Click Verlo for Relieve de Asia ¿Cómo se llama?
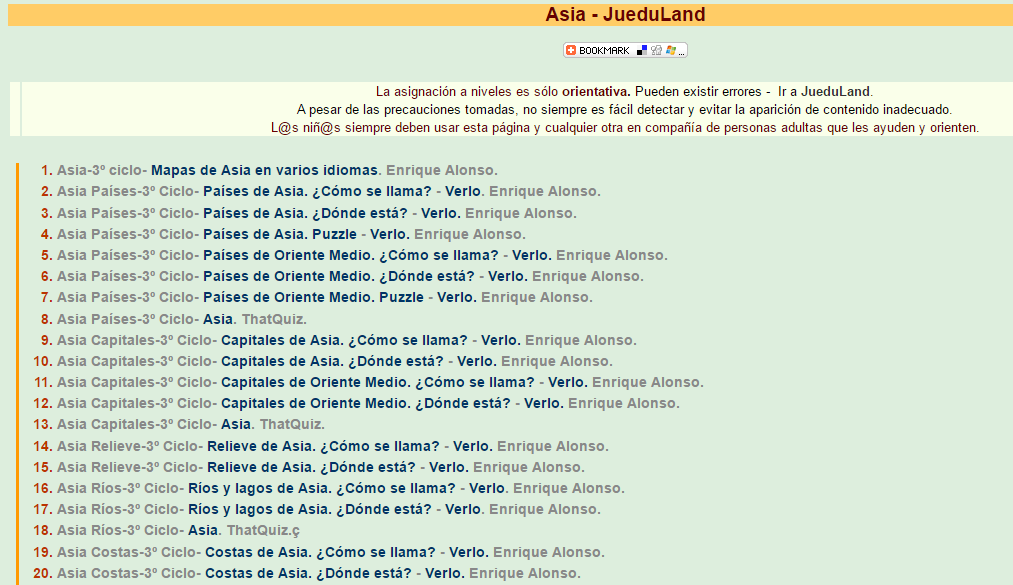 point(472,446)
